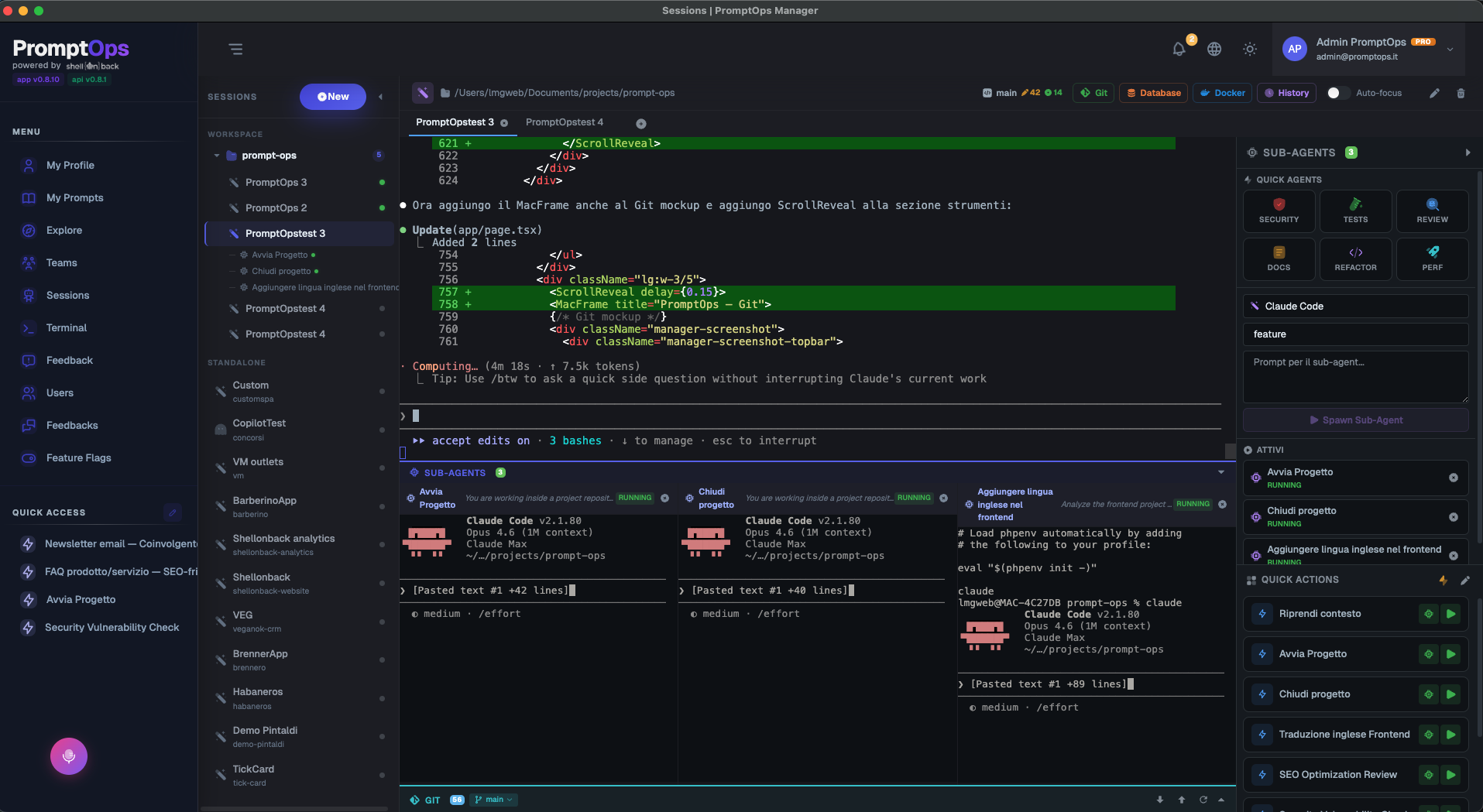Image resolution: width=1483 pixels, height=812 pixels.
Task: Open the Refactor quick agent
Action: click(x=1354, y=259)
